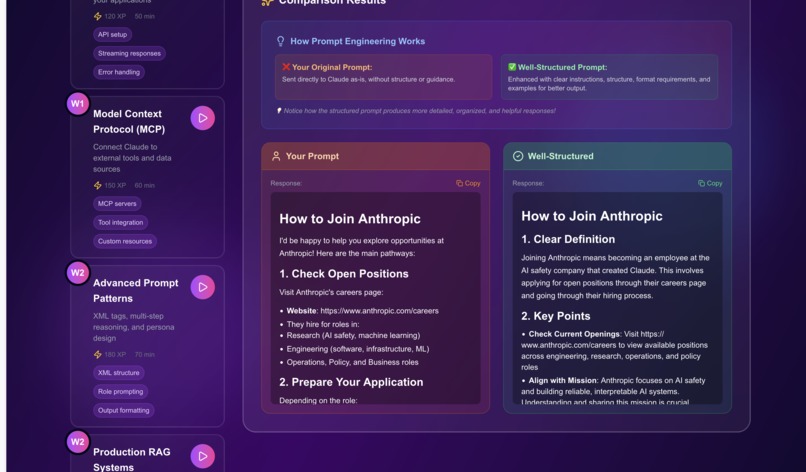Viewport: 806px width, 472px height.
Task: Copy the Your Prompt response
Action: pyautogui.click(x=468, y=183)
